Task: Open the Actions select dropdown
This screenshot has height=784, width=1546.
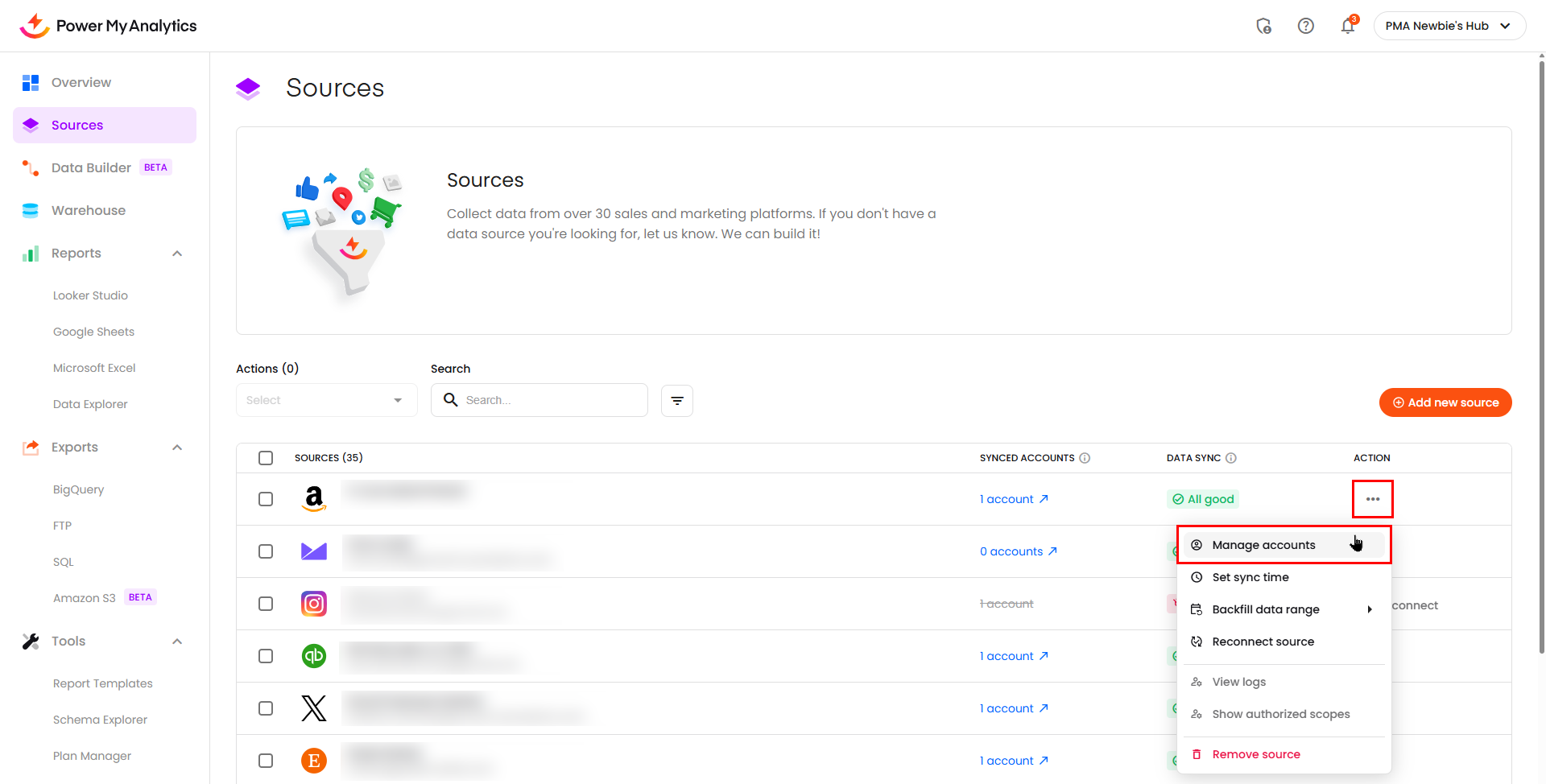Action: click(326, 401)
